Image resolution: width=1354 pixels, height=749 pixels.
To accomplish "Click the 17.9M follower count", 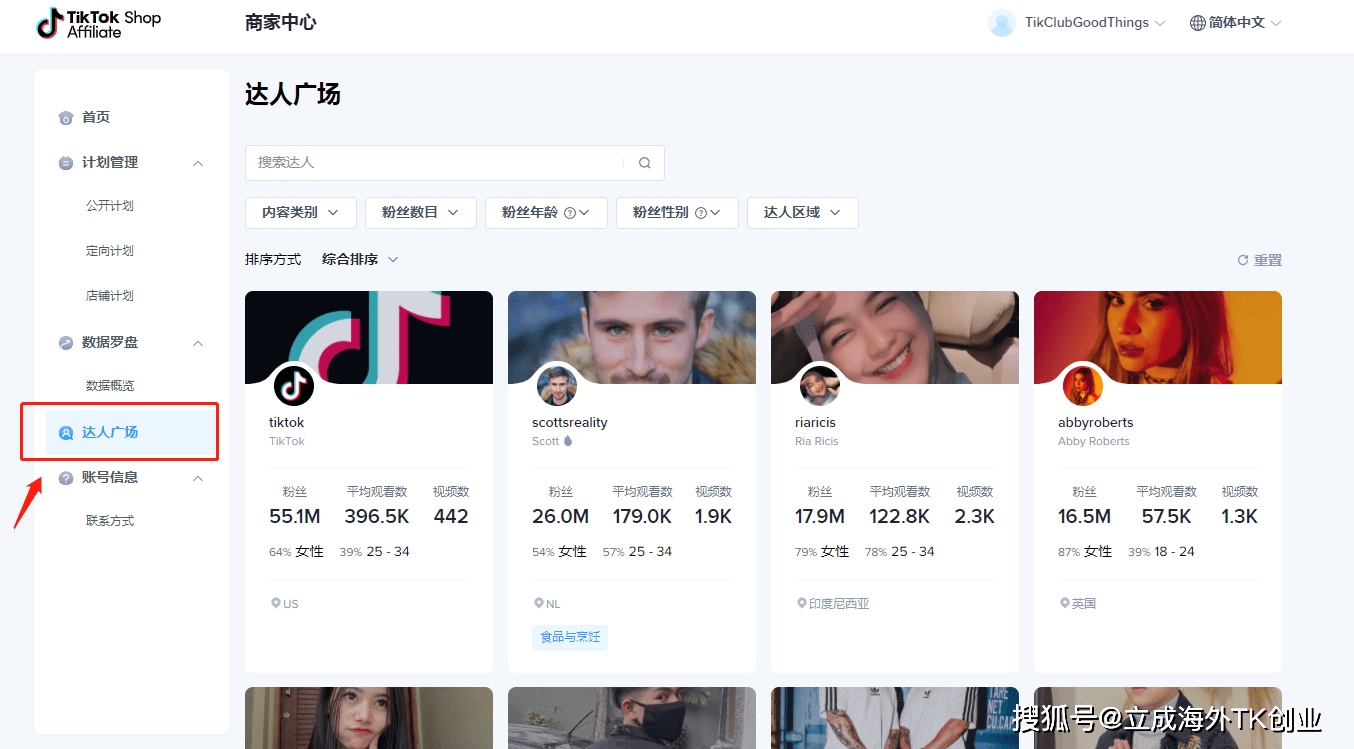I will coord(820,517).
